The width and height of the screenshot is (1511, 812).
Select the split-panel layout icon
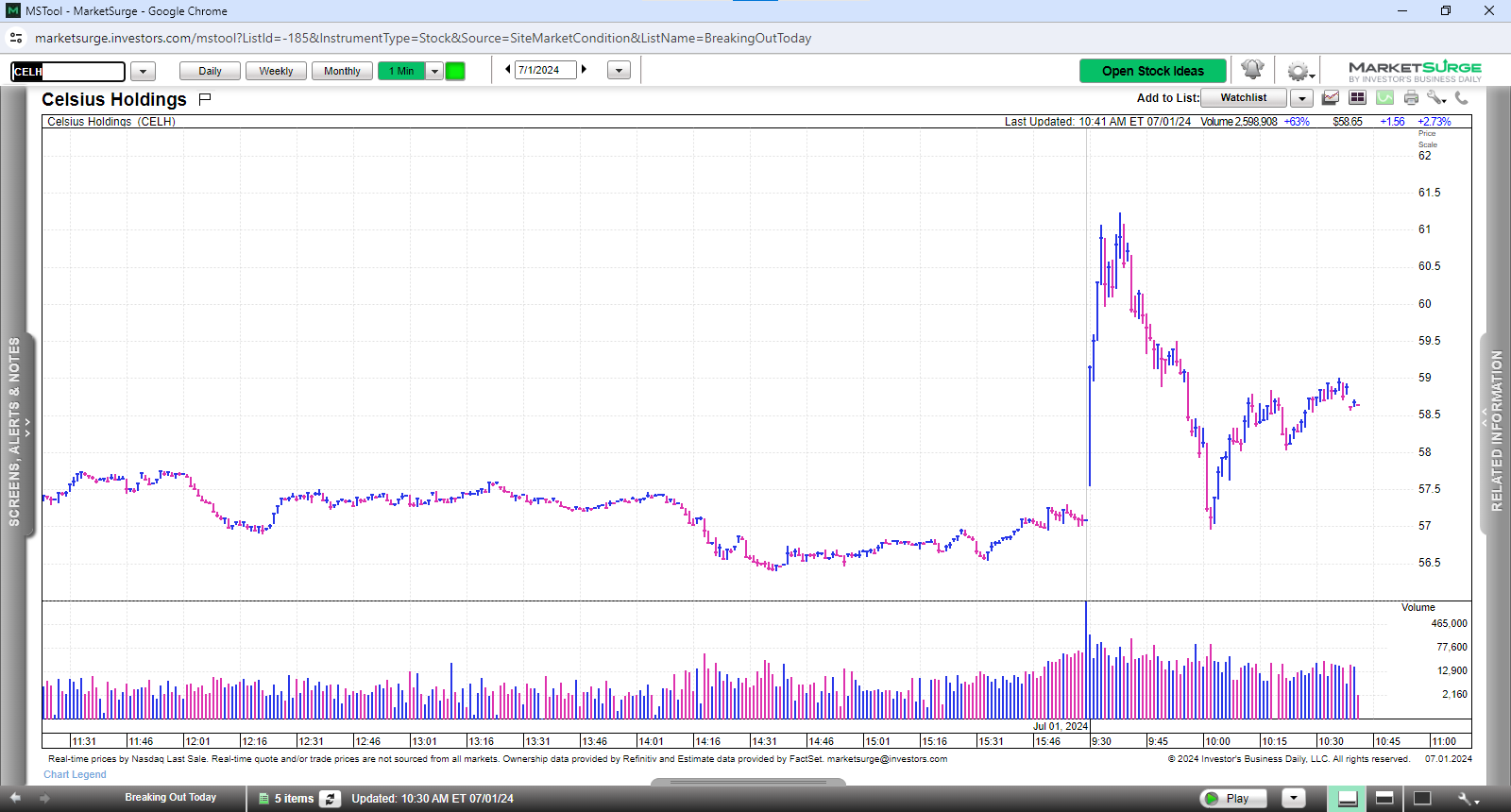click(1384, 798)
